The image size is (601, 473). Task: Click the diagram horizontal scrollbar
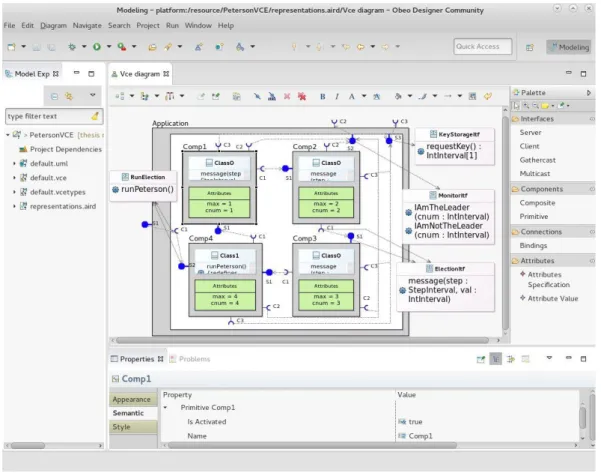(x=302, y=340)
